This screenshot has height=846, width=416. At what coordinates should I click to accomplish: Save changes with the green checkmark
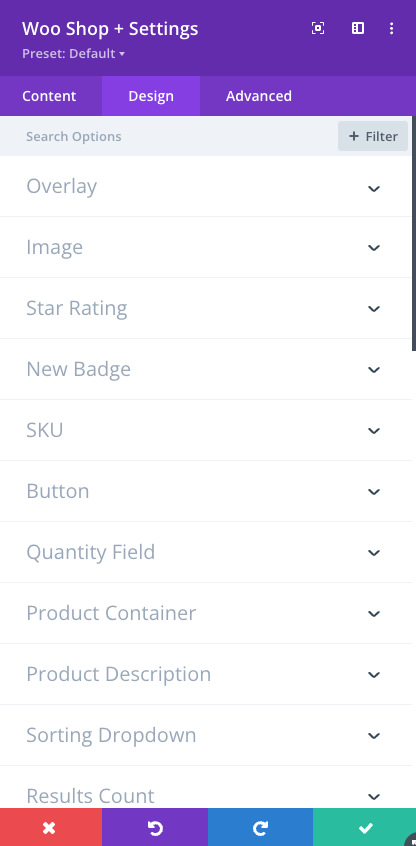tap(365, 827)
